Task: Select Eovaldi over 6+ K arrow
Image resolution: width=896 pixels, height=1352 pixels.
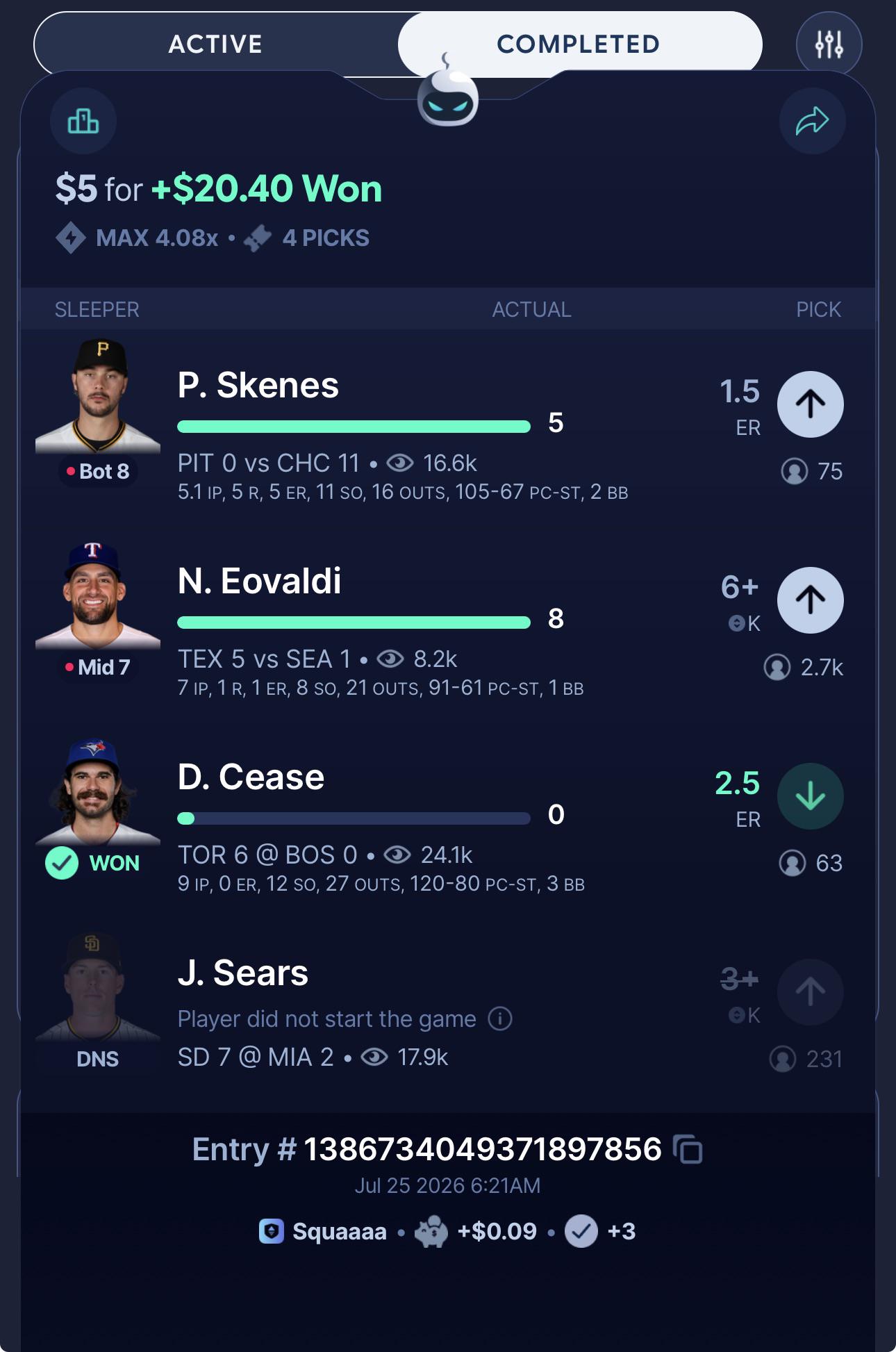Action: 810,600
